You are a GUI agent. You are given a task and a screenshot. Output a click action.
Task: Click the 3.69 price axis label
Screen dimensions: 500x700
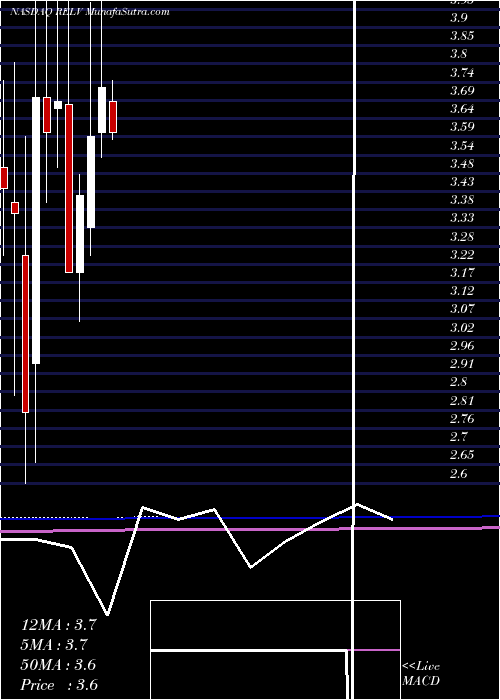click(462, 91)
